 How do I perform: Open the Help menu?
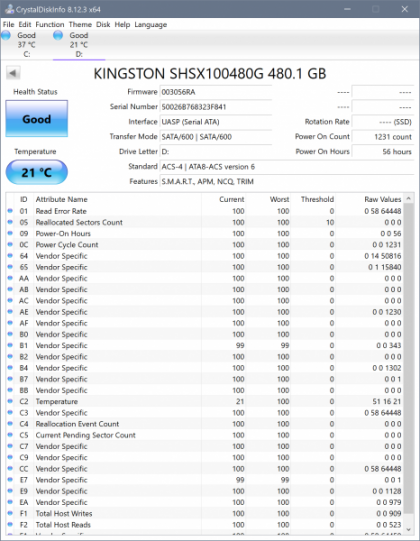coord(122,24)
